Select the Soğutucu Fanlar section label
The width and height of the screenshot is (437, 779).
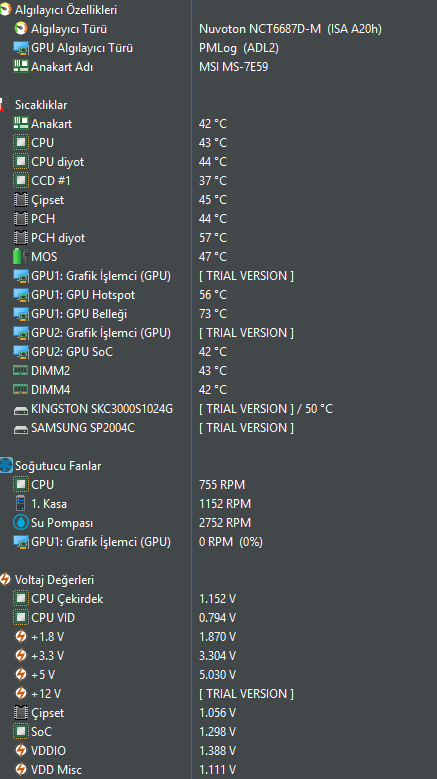point(58,466)
